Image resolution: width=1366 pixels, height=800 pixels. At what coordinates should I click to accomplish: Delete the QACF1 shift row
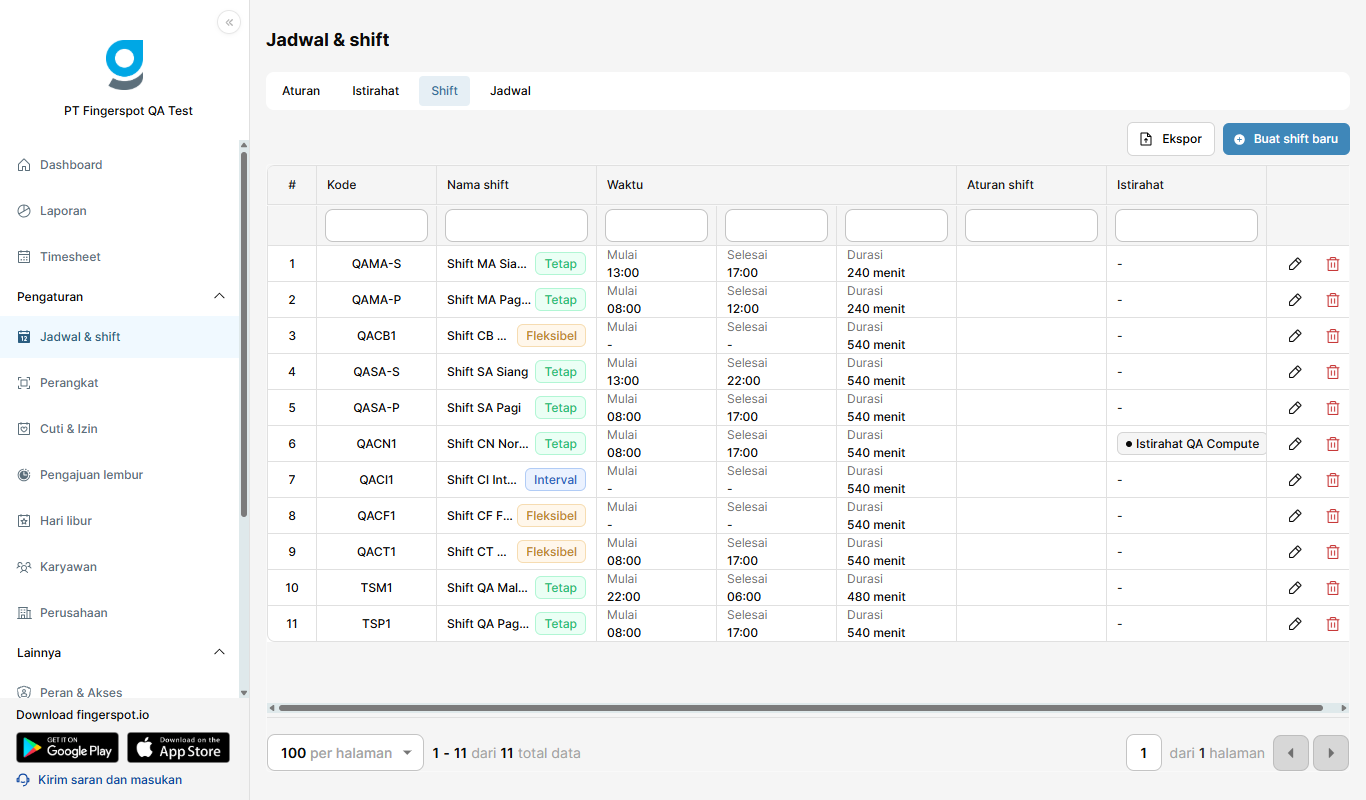coord(1333,516)
